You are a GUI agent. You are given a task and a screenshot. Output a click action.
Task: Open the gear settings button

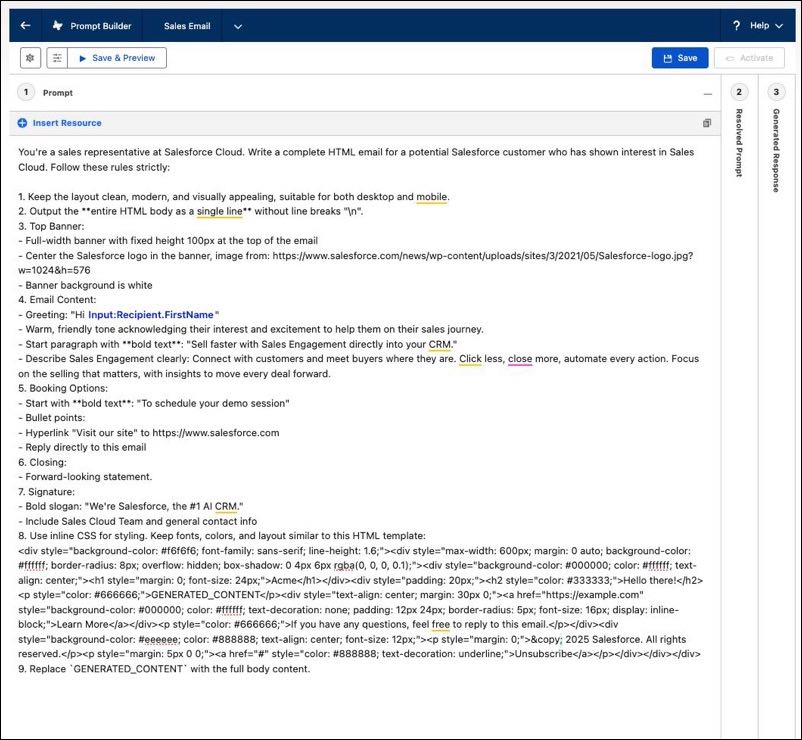[30, 58]
